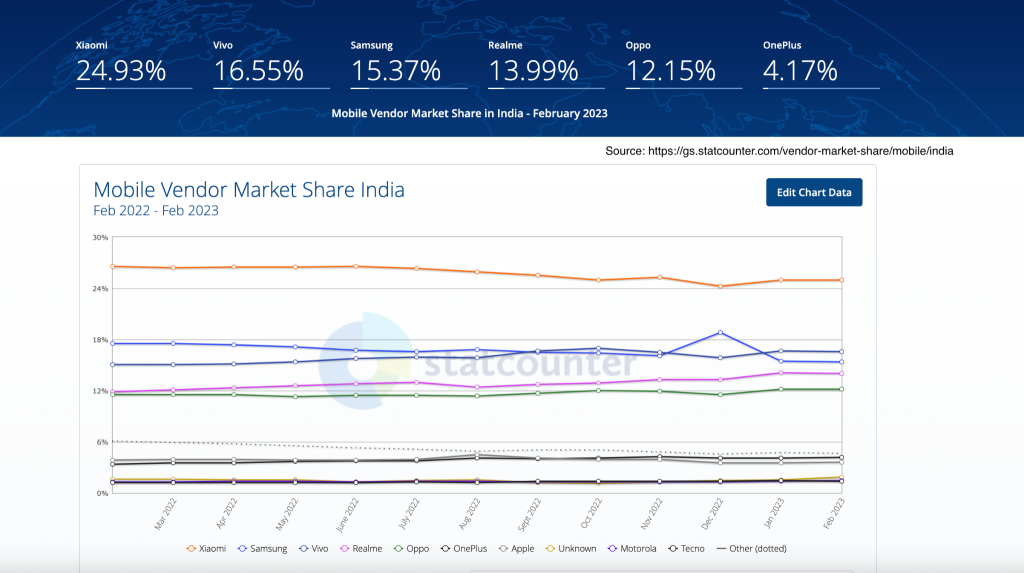Open the statcounter source URL
Image resolution: width=1024 pixels, height=573 pixels.
[801, 151]
